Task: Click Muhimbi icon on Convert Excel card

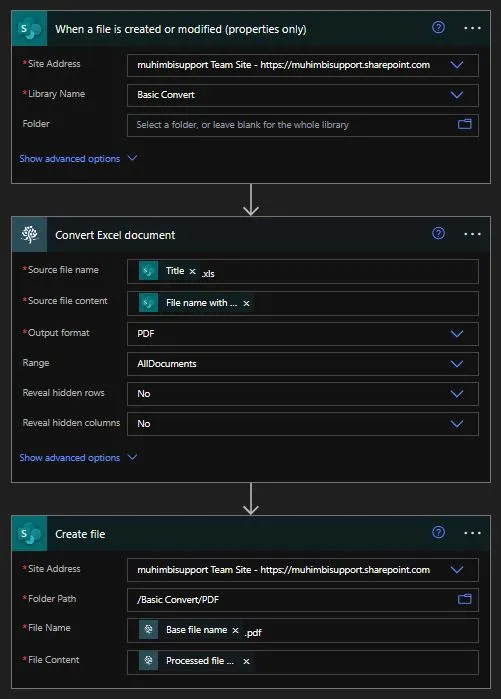Action: coord(29,234)
